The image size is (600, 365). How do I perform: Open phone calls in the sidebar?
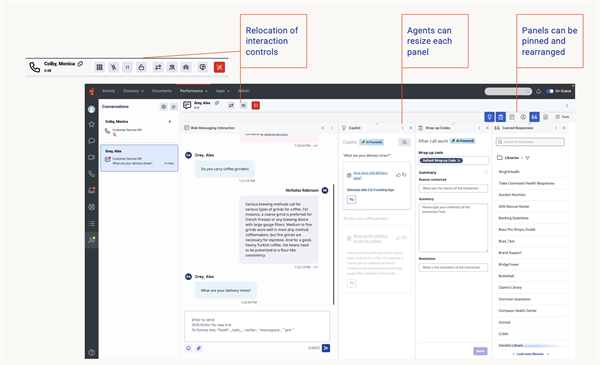(91, 174)
